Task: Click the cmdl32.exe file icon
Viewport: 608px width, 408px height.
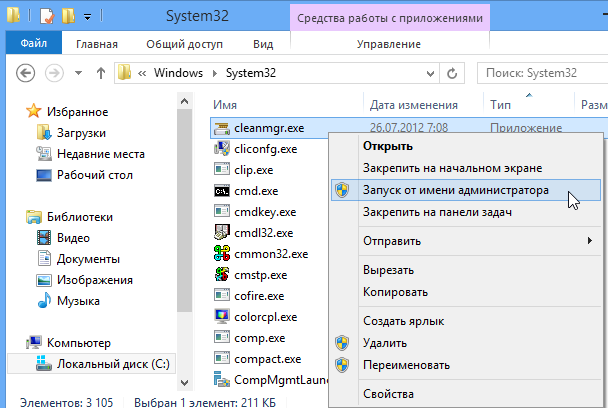Action: 222,232
